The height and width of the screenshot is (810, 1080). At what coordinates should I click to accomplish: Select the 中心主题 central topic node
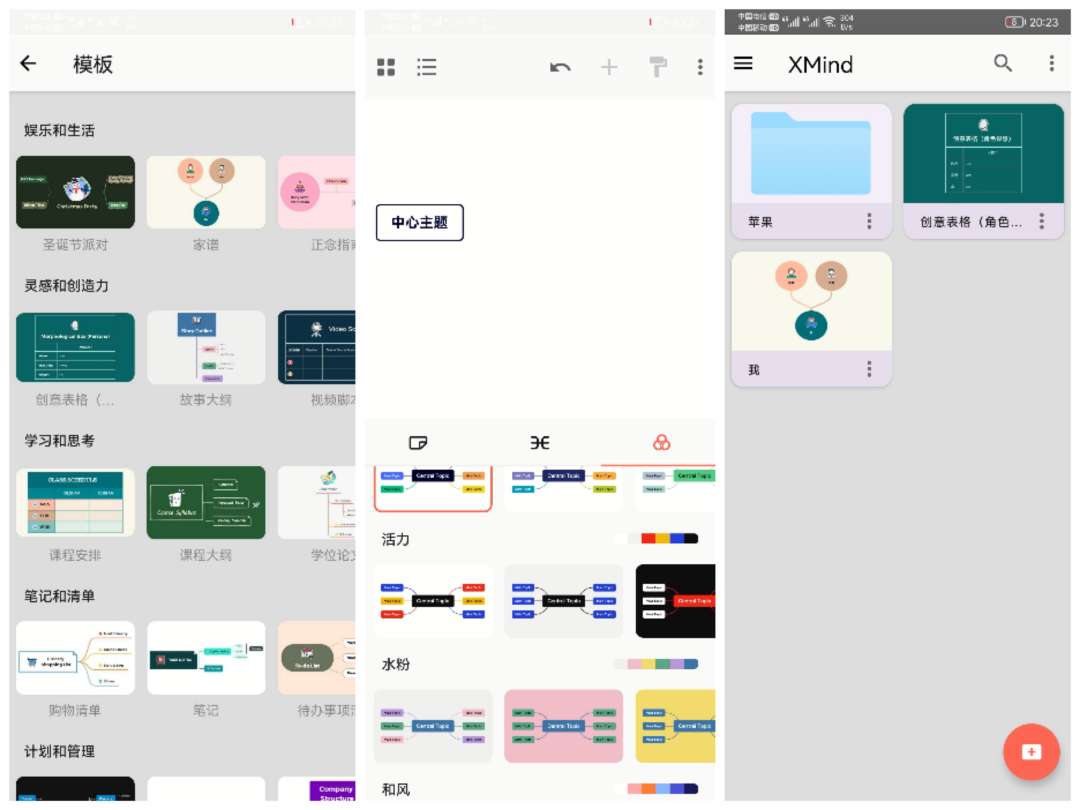(420, 222)
